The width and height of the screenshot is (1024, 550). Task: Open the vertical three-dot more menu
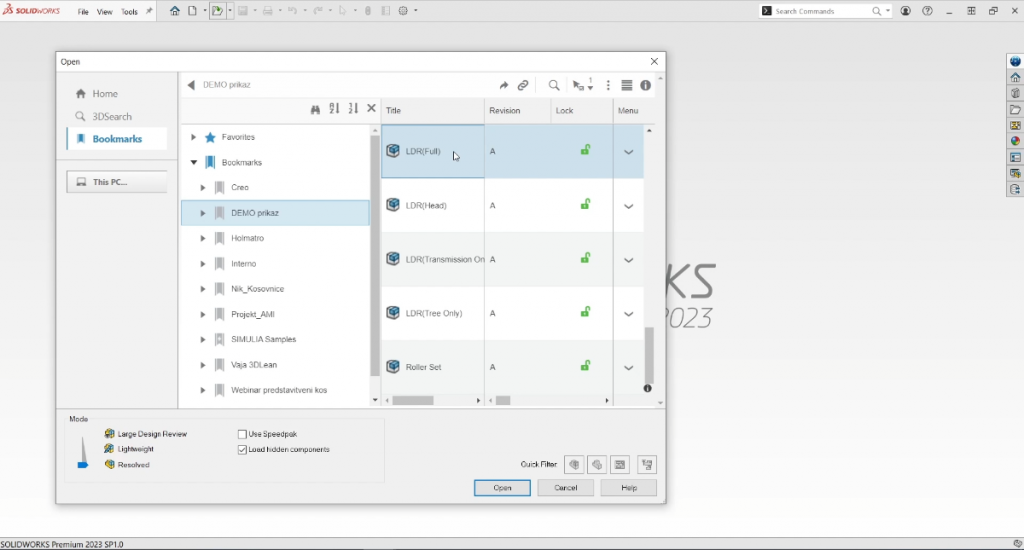click(608, 86)
